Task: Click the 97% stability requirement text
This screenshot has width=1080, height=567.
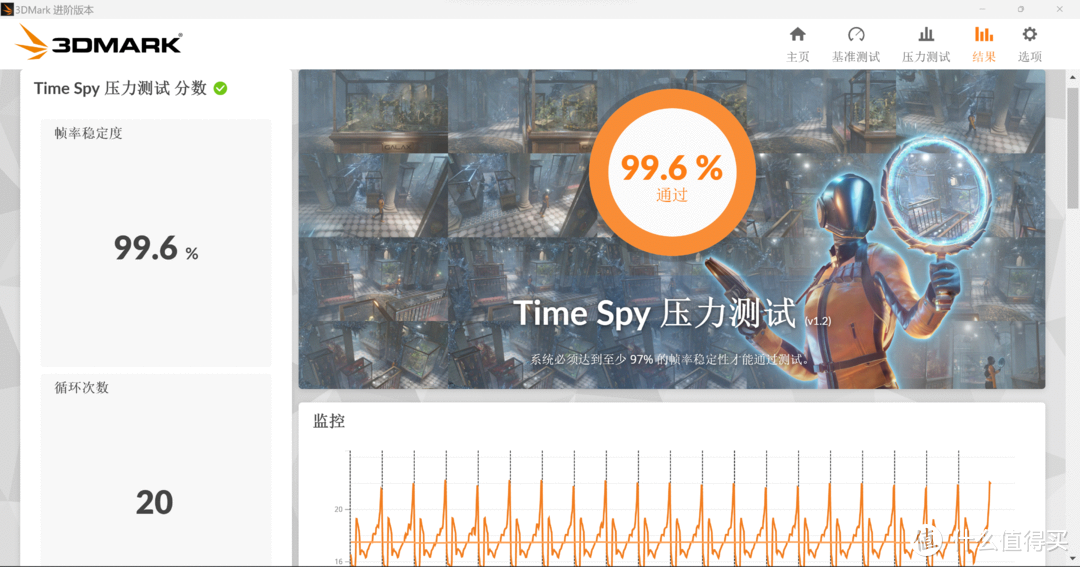Action: 671,359
